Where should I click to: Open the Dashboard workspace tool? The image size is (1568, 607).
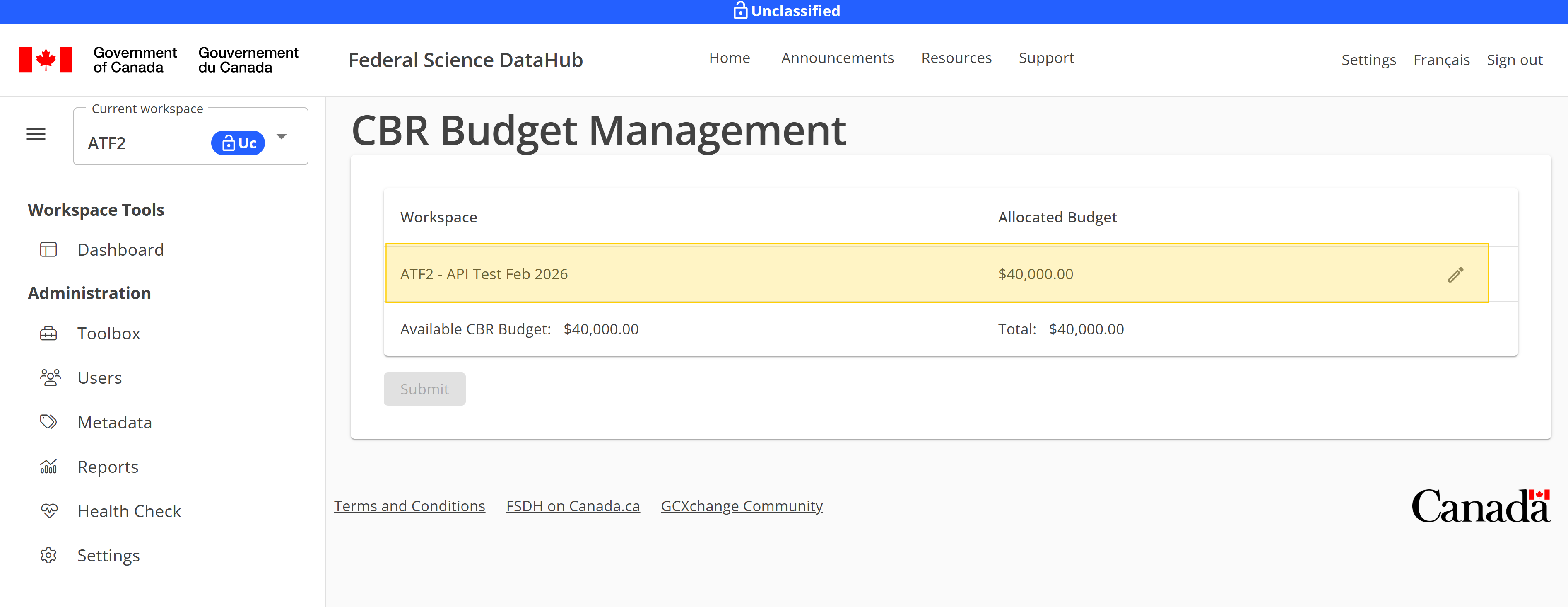pyautogui.click(x=120, y=249)
